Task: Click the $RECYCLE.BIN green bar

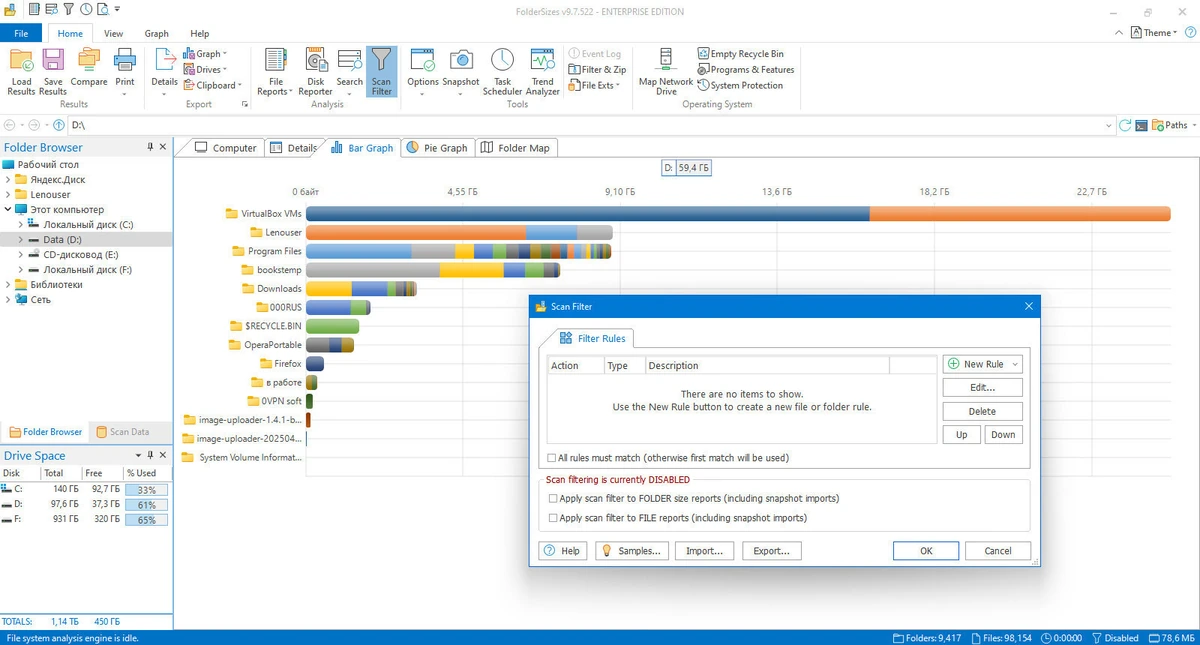Action: (x=332, y=326)
